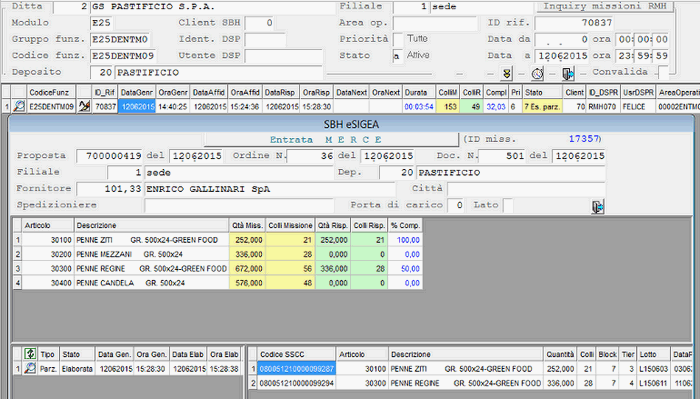Click the Ordine N. field 36
Image resolution: width=700 pixels, height=399 pixels.
[x=310, y=156]
